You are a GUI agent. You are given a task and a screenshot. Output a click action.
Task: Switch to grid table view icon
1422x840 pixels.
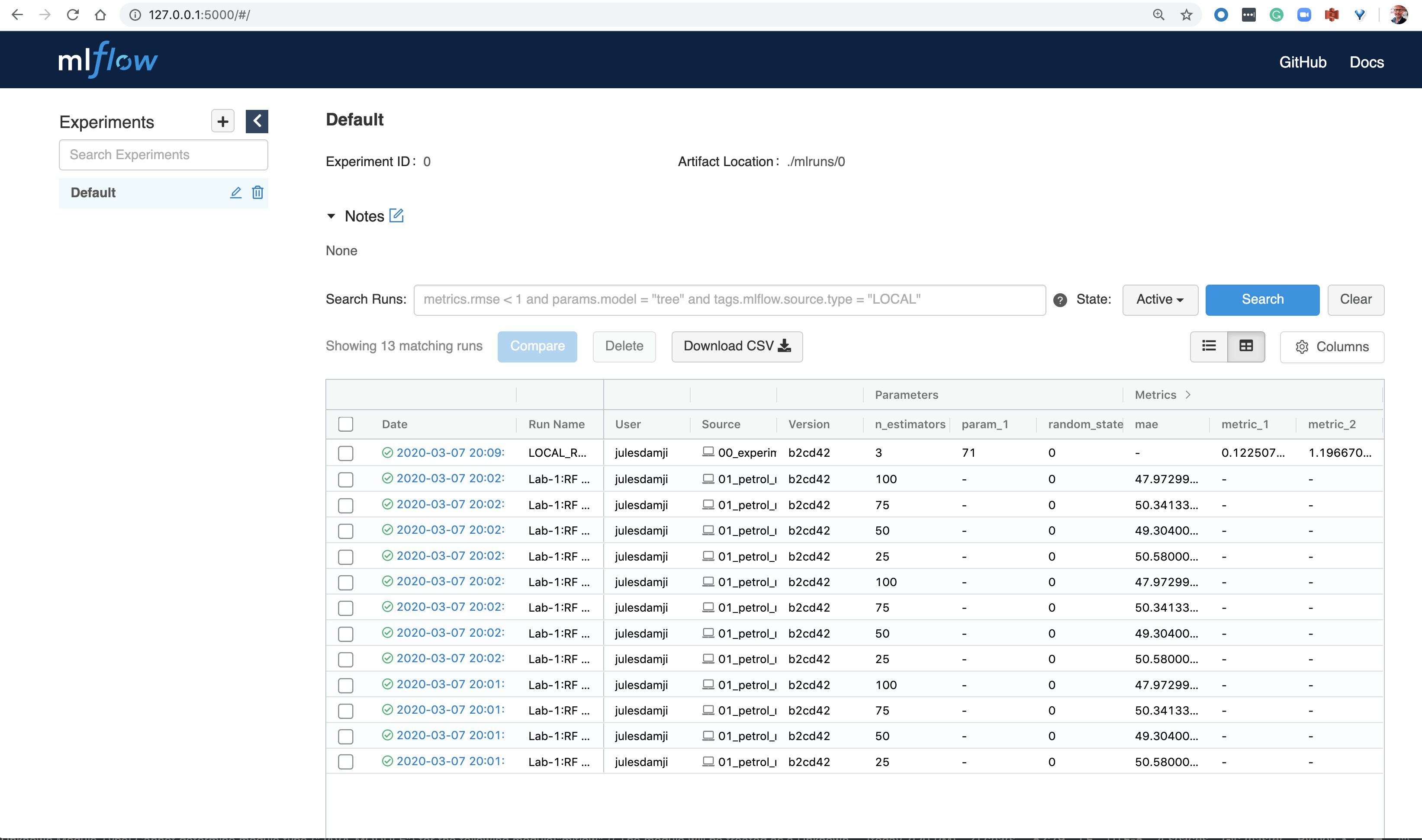(1246, 346)
